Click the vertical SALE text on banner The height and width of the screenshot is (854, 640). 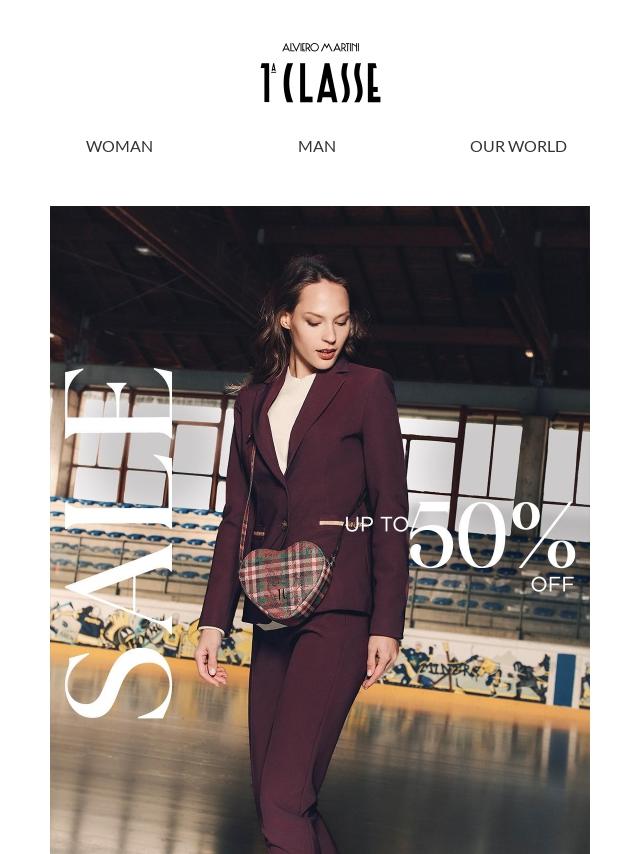click(x=118, y=543)
